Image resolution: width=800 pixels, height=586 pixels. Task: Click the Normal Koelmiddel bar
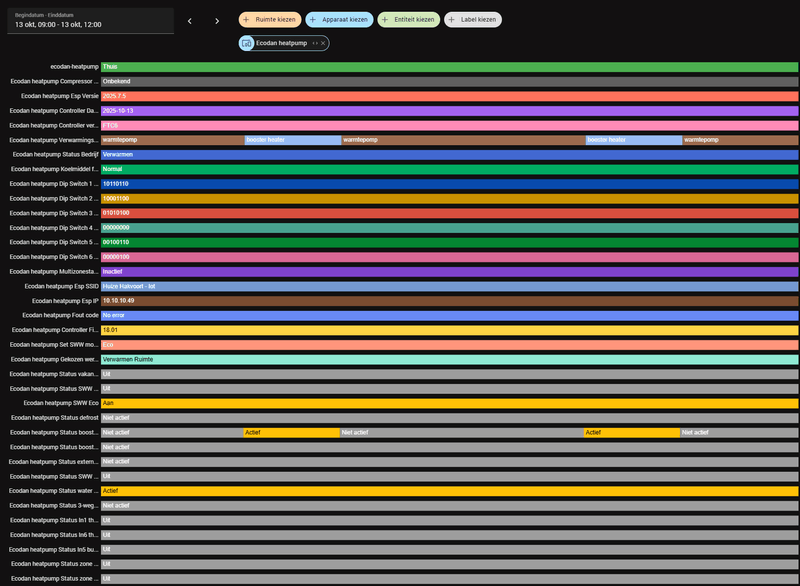(x=449, y=169)
